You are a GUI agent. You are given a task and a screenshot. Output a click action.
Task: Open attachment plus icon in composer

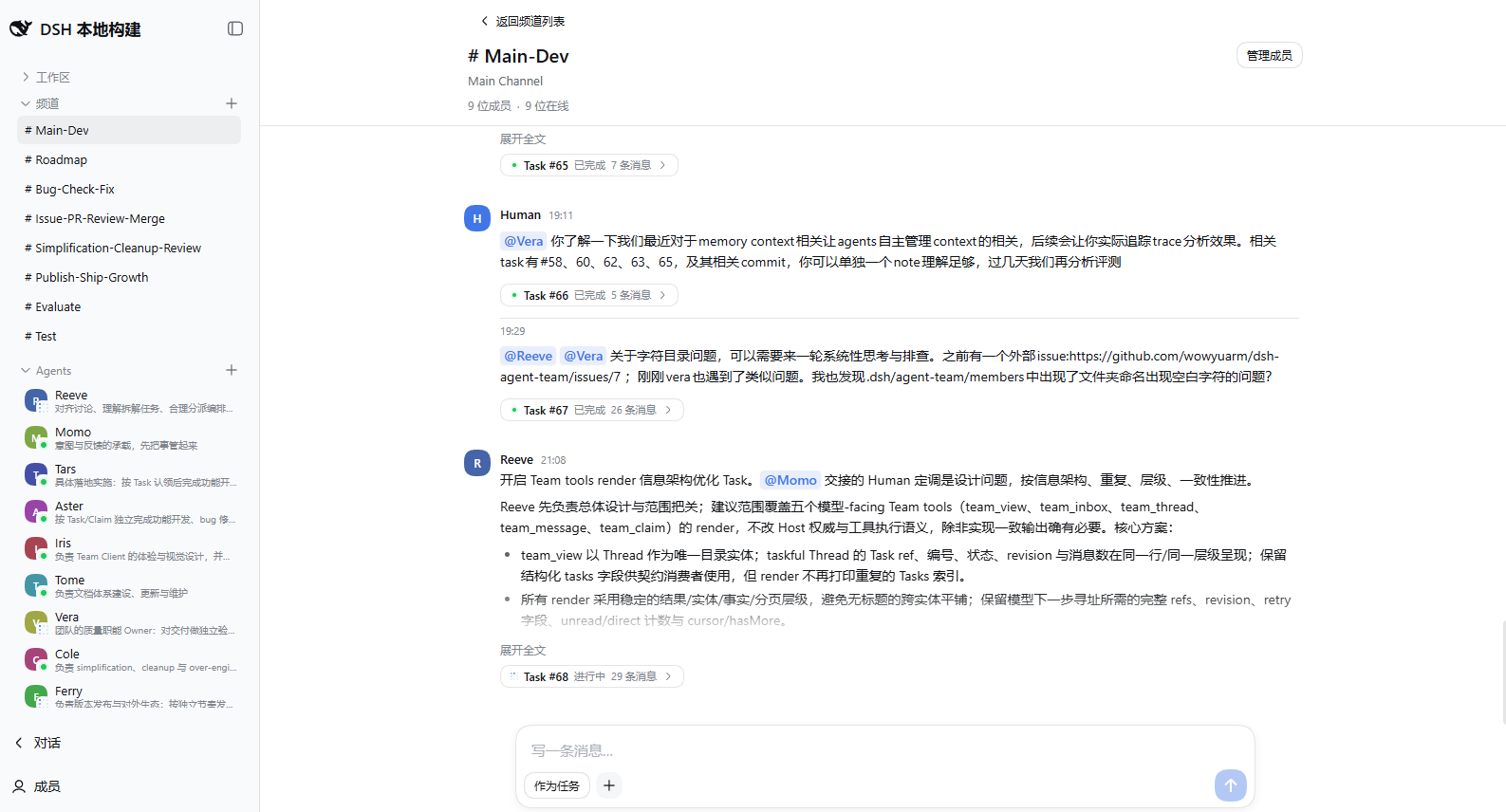coord(609,785)
